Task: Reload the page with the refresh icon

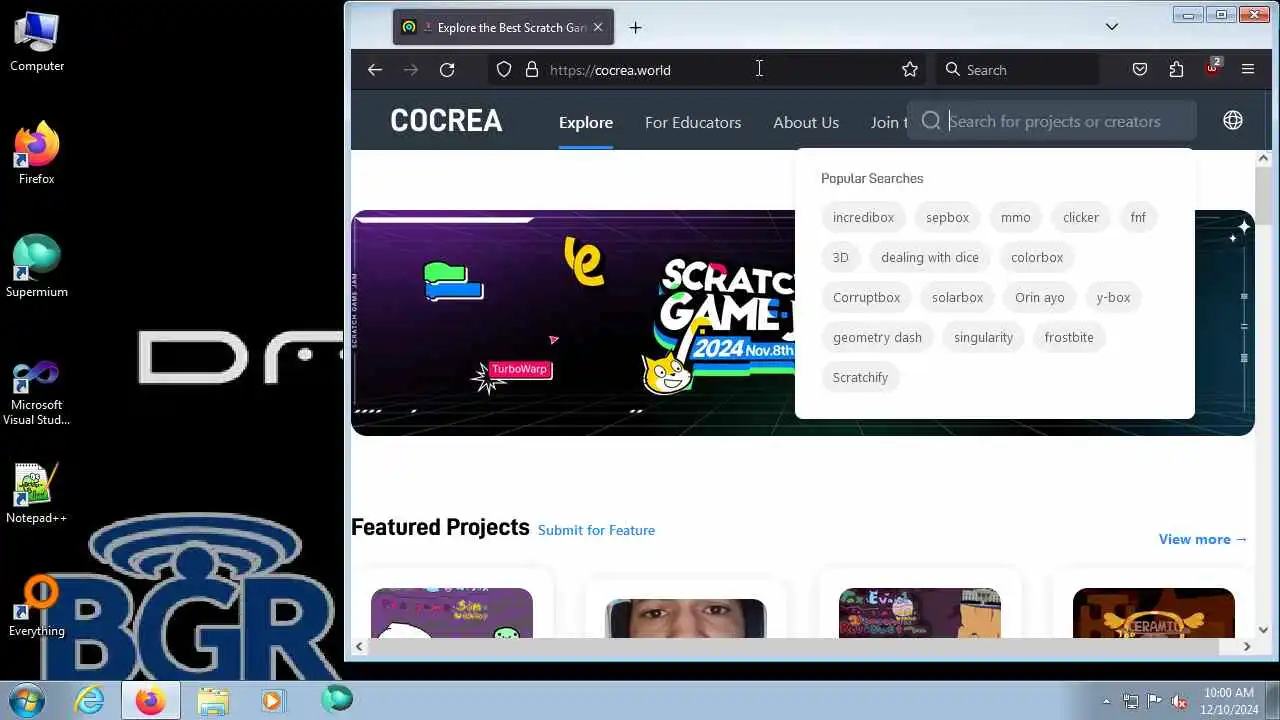Action: tap(447, 70)
